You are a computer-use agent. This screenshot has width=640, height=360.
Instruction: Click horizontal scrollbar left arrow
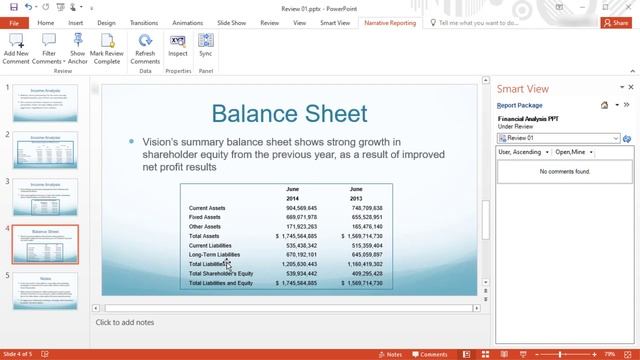96,308
